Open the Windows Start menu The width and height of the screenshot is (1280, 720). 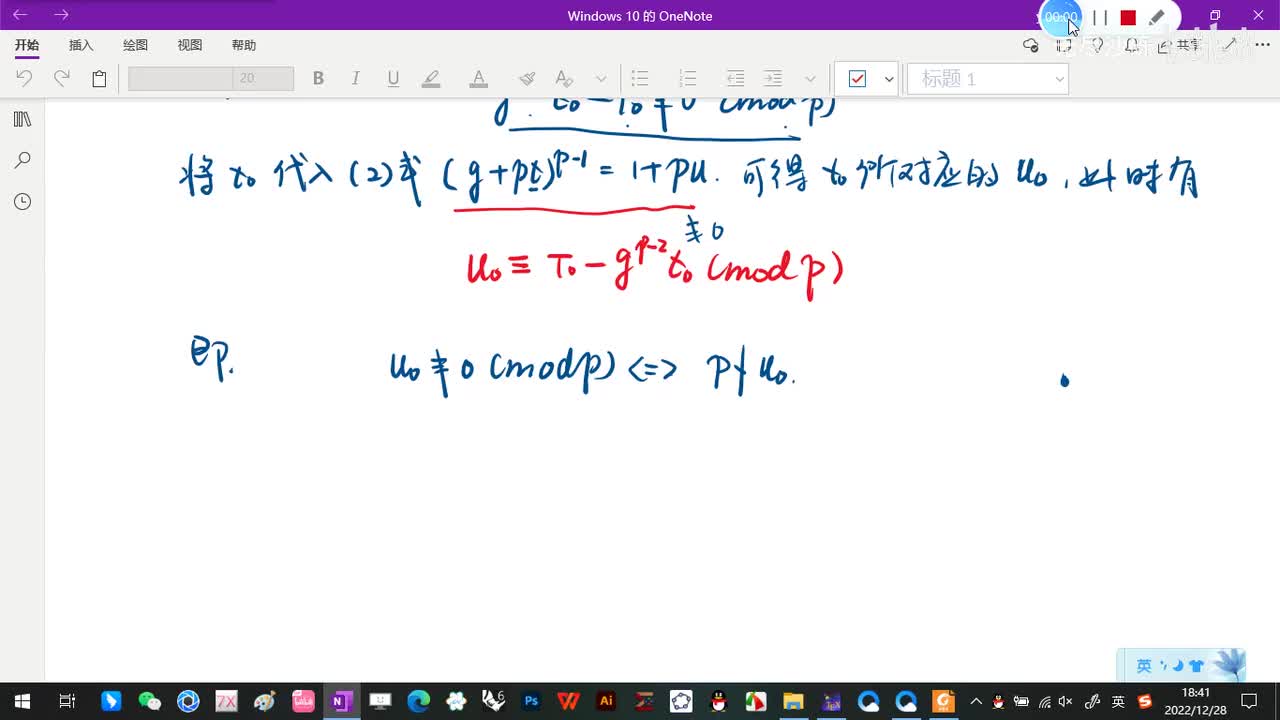point(22,701)
